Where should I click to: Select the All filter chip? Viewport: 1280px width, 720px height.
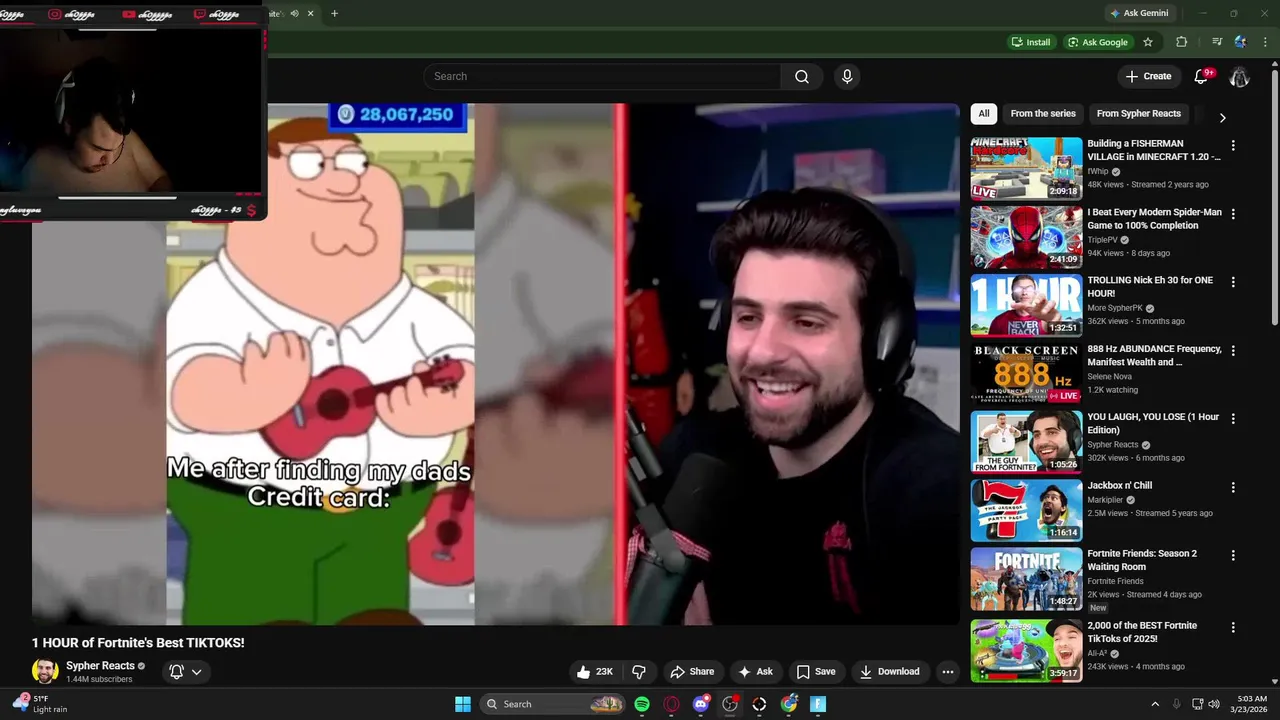click(x=984, y=114)
